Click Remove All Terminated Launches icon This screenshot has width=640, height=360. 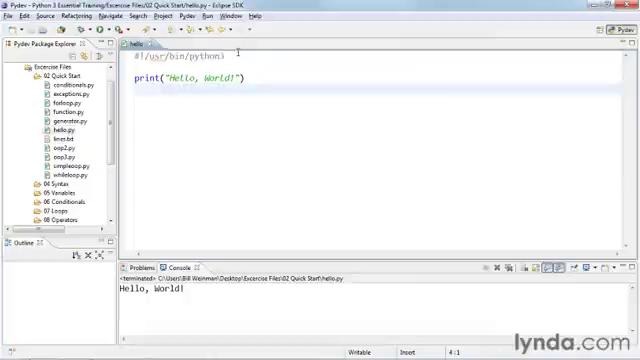pos(509,268)
